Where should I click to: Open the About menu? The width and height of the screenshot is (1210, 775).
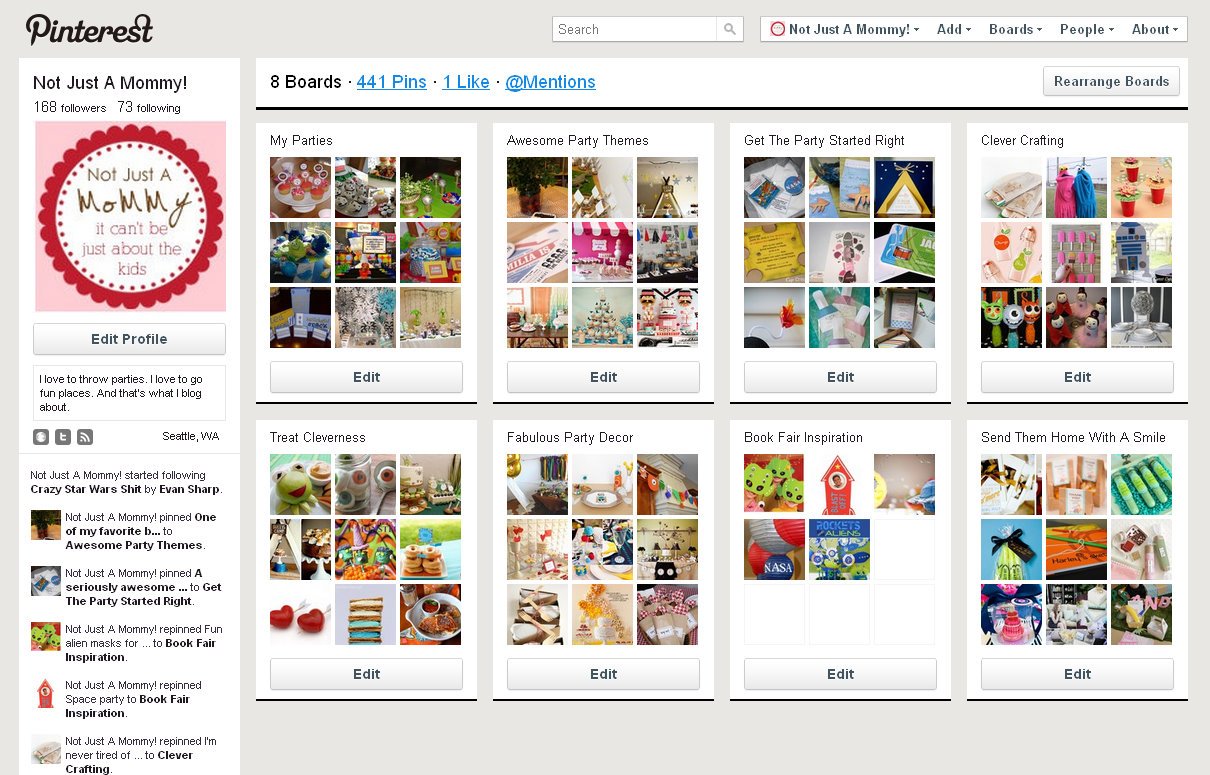(x=1155, y=29)
